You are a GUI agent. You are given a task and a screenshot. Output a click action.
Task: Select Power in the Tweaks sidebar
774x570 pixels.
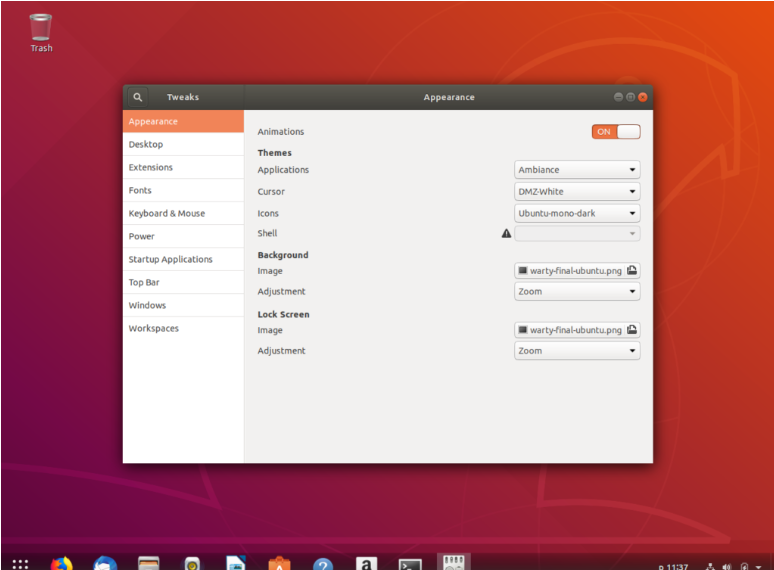pyautogui.click(x=183, y=236)
